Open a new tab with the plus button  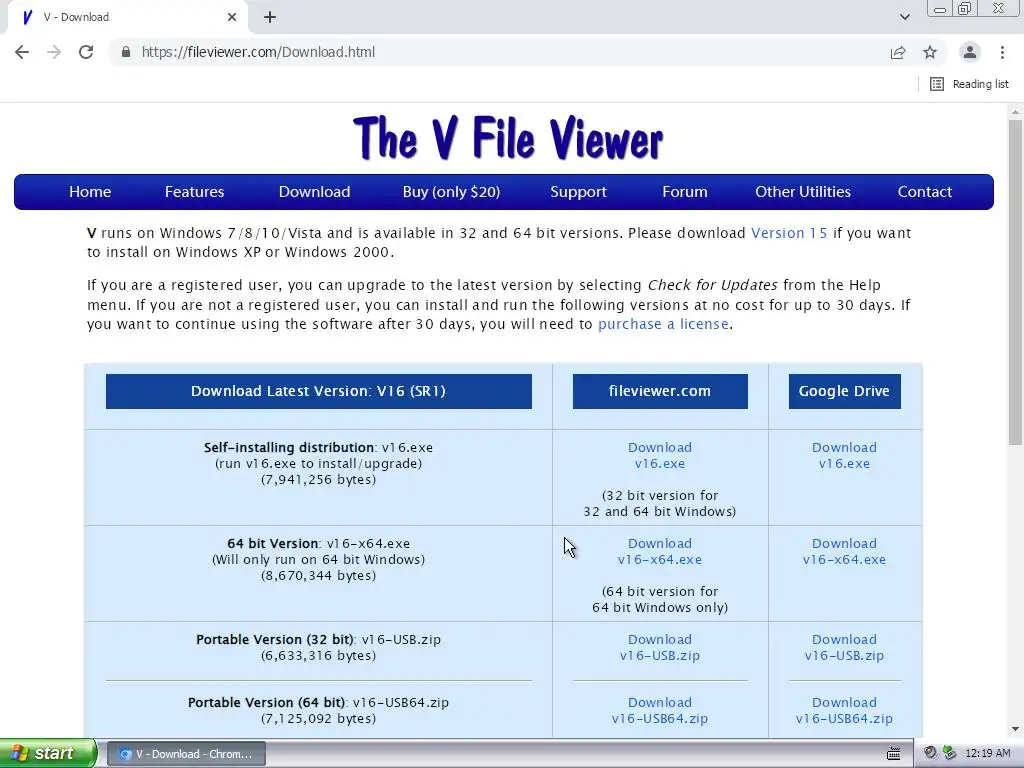(x=270, y=17)
